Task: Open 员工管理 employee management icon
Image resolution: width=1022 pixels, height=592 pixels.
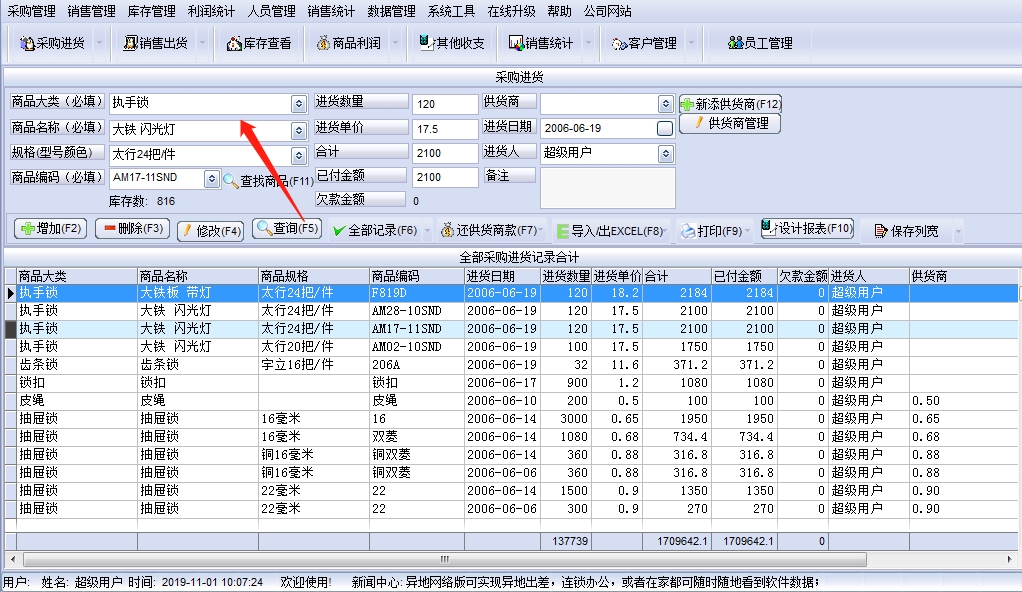Action: pos(735,43)
